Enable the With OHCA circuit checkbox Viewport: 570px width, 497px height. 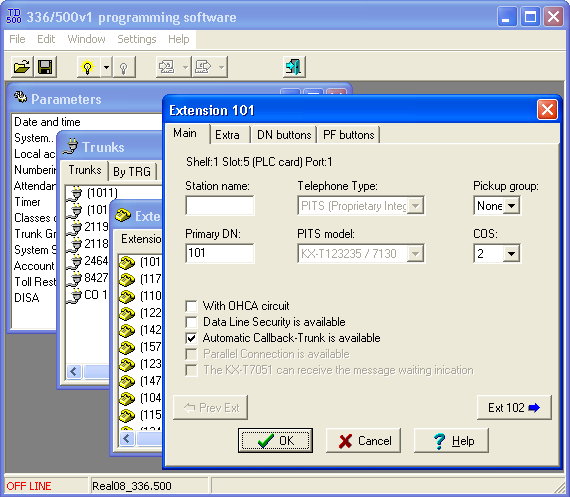(191, 306)
